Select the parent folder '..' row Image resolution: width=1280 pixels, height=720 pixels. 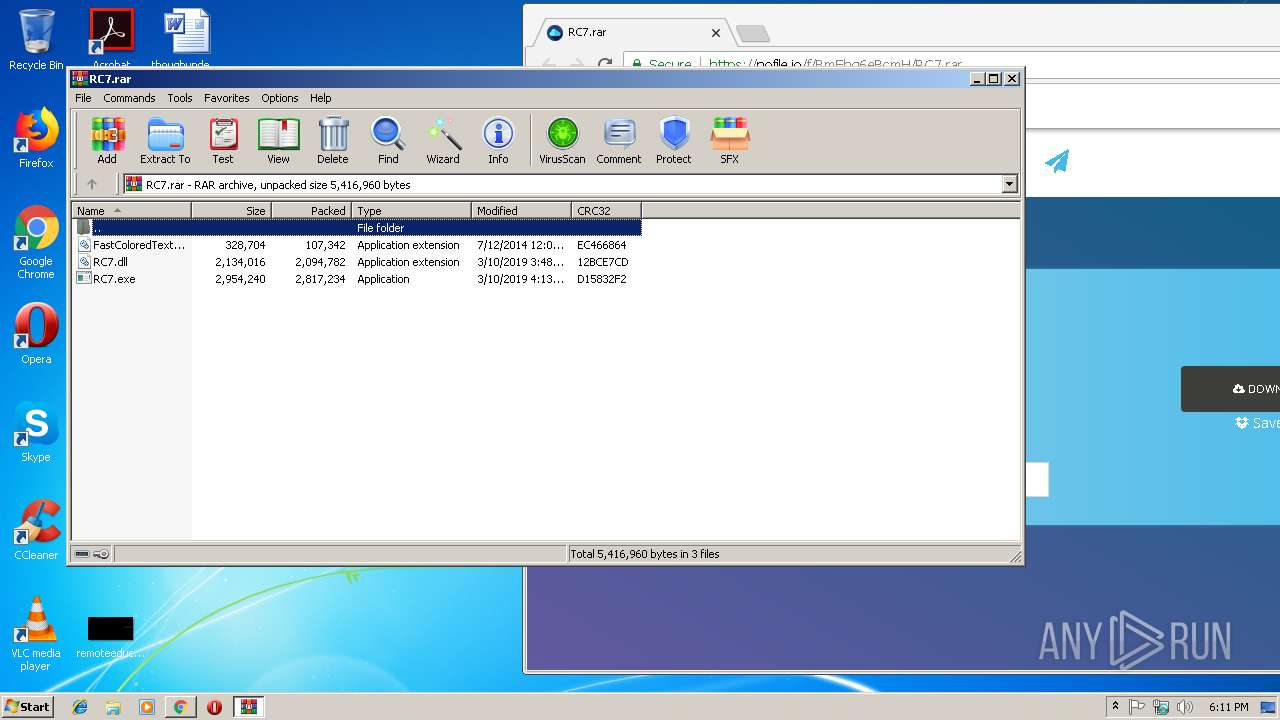357,228
